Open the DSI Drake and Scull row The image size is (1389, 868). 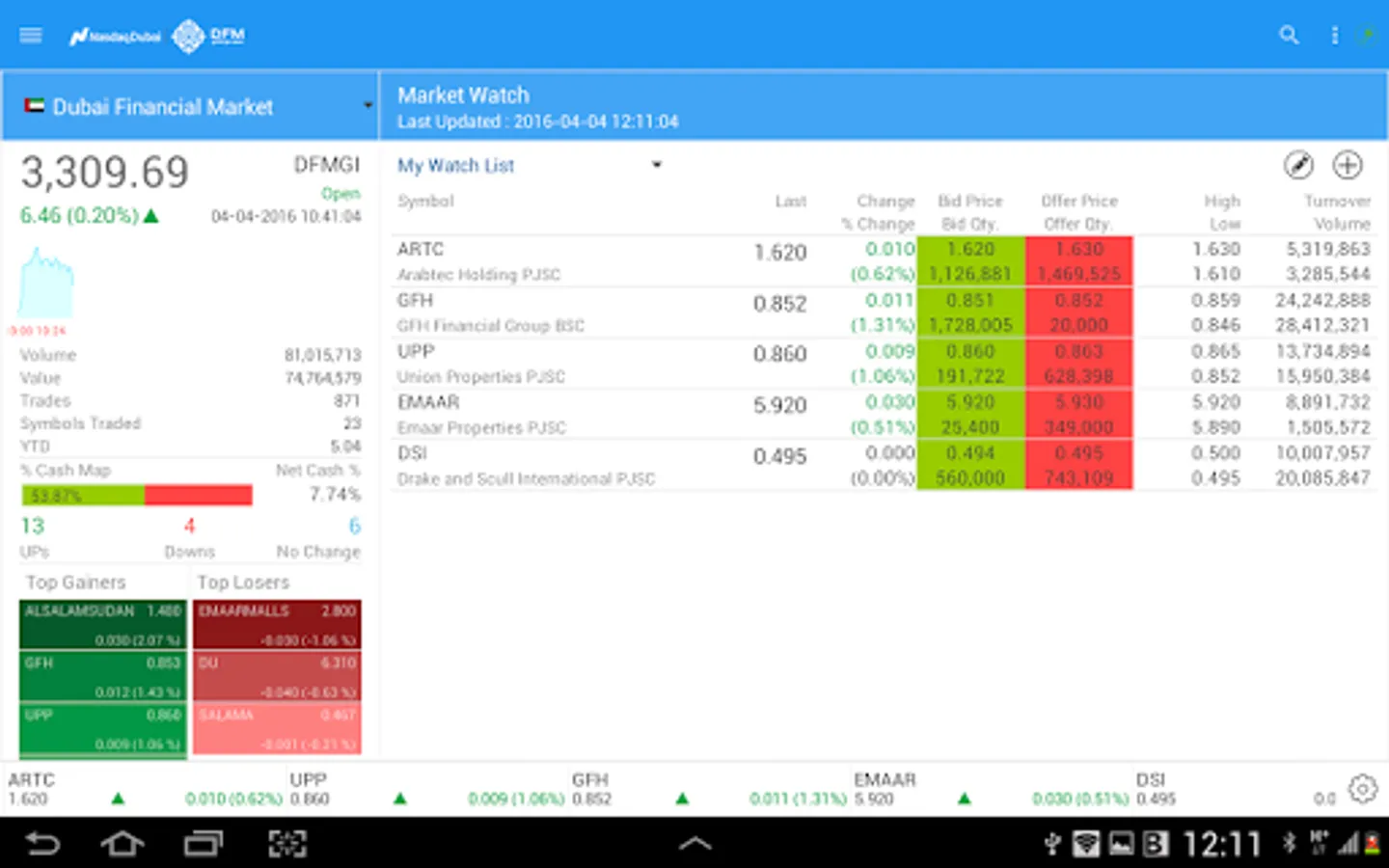pyautogui.click(x=884, y=466)
